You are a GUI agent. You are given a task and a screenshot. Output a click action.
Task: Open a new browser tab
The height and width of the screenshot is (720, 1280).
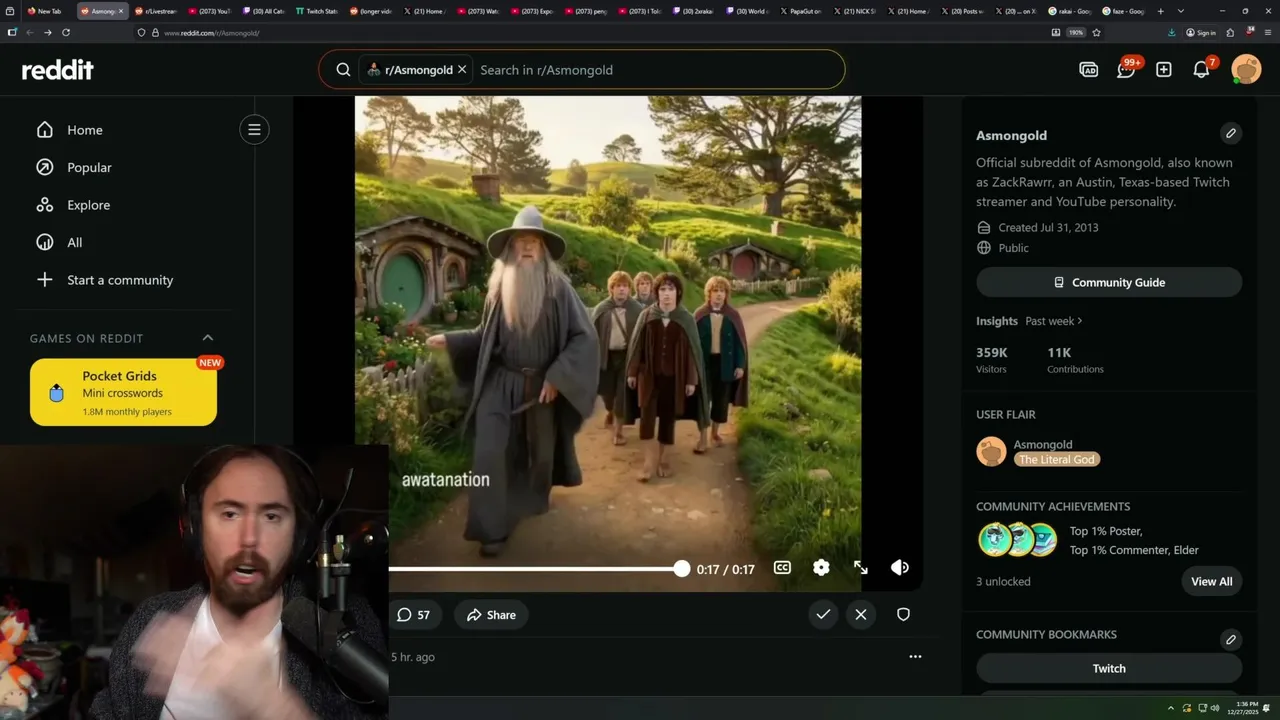pos(1160,11)
